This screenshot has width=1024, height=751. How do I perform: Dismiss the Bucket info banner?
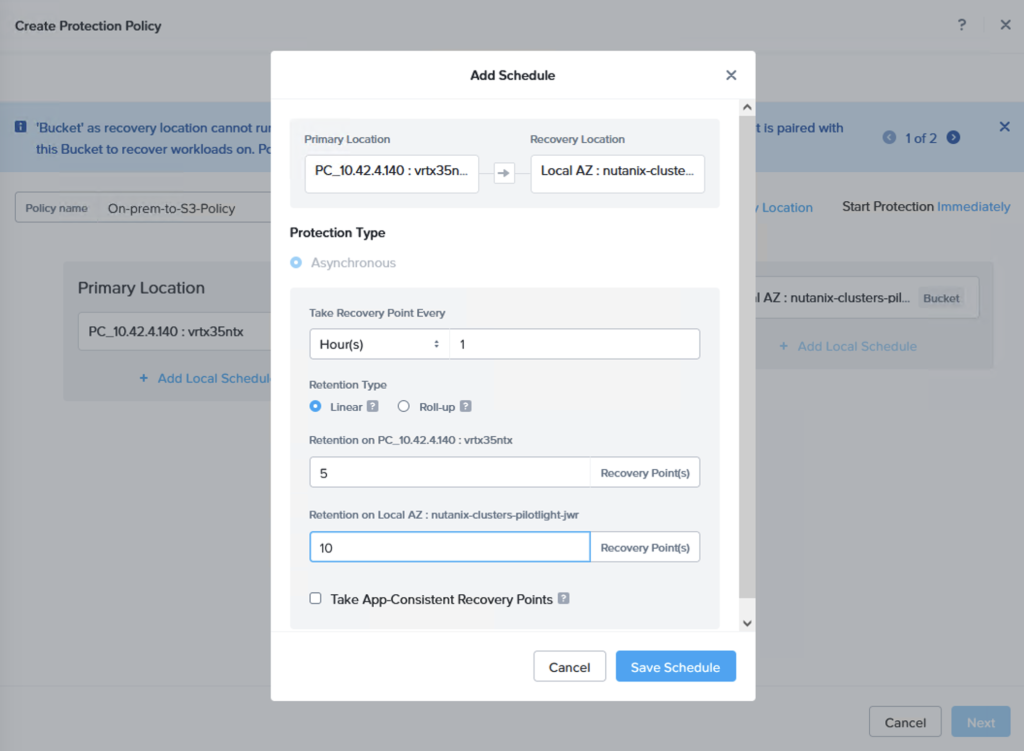tap(1004, 127)
